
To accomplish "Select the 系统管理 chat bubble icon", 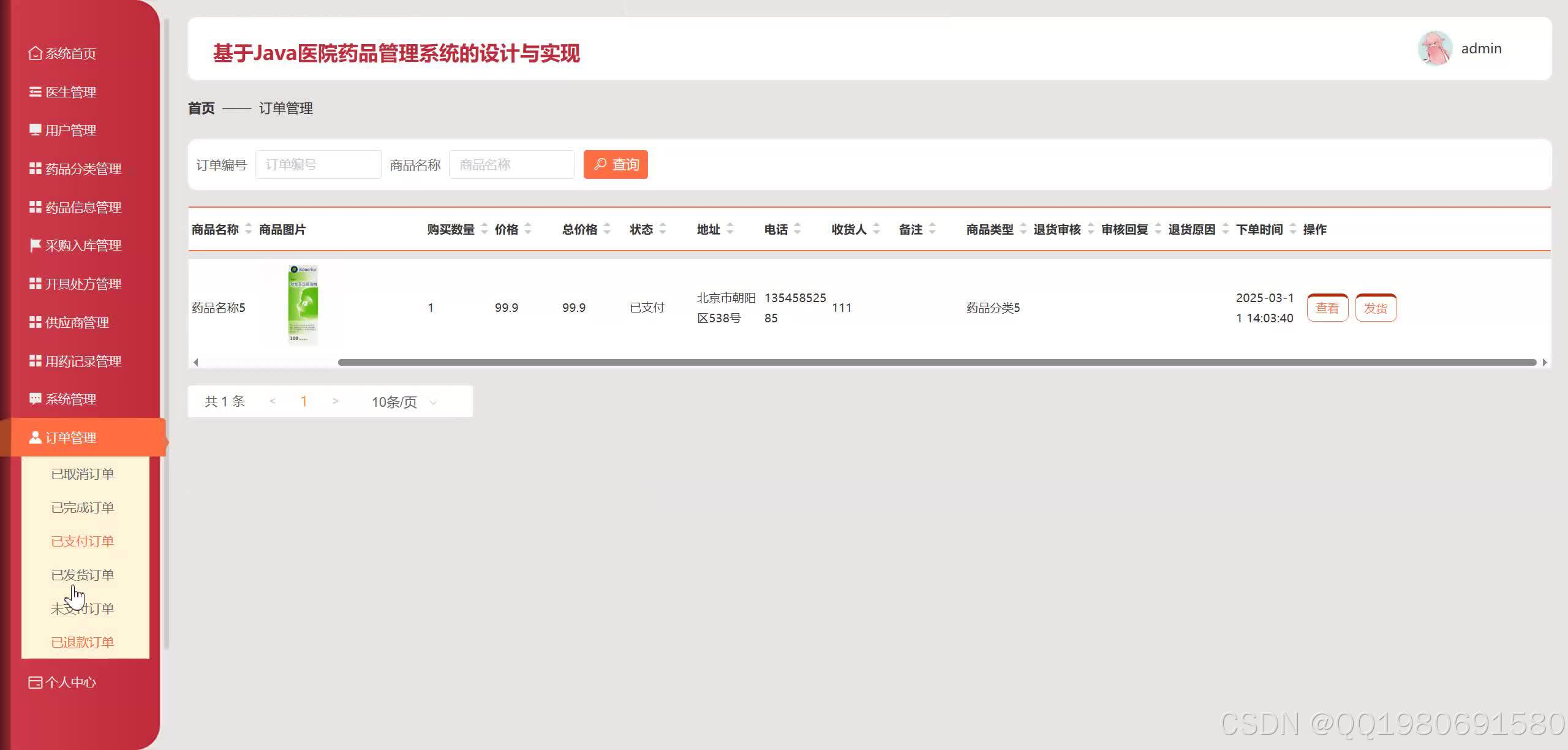I will click(34, 399).
